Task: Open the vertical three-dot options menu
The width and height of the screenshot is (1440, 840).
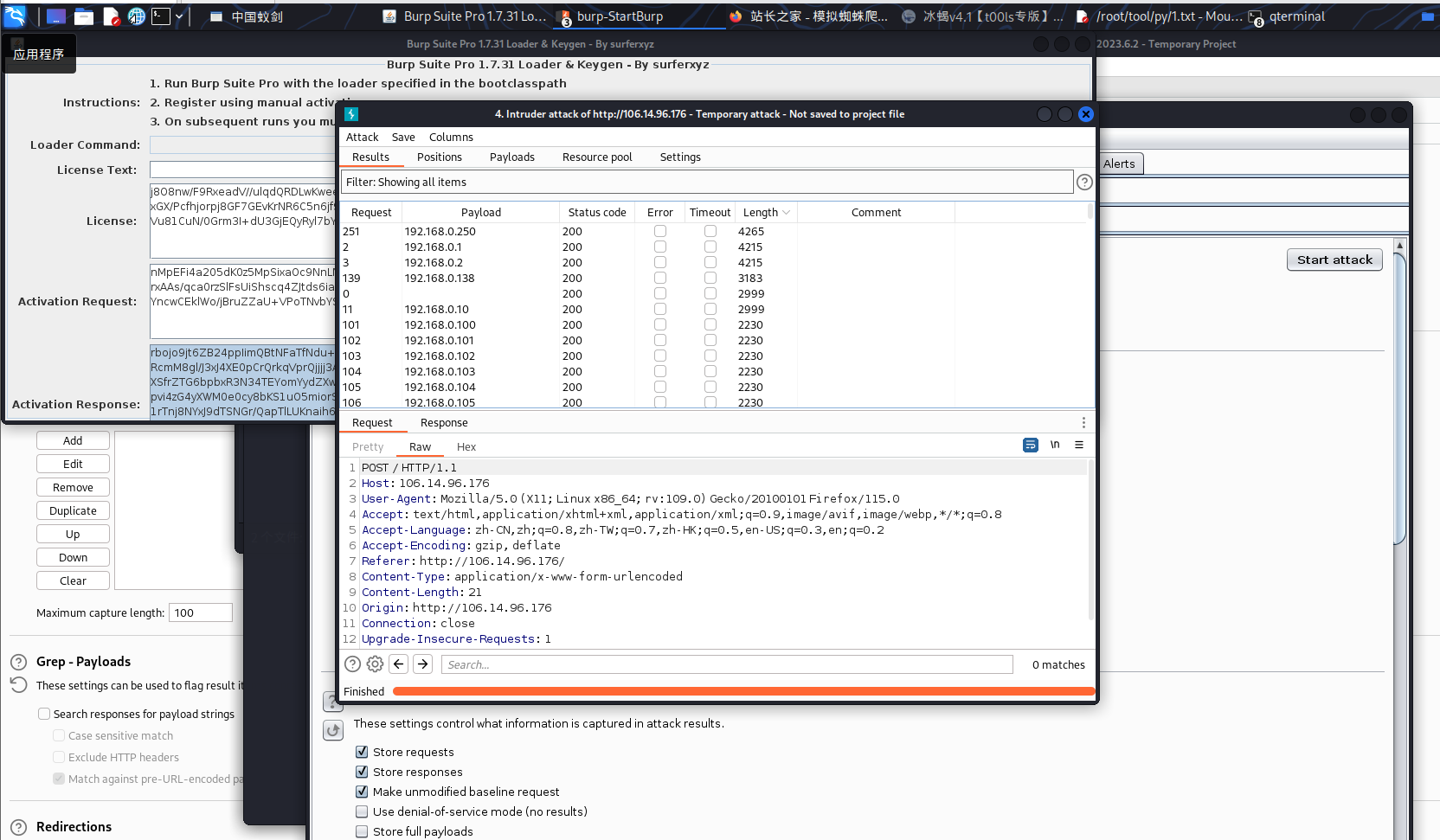Action: tap(1083, 422)
